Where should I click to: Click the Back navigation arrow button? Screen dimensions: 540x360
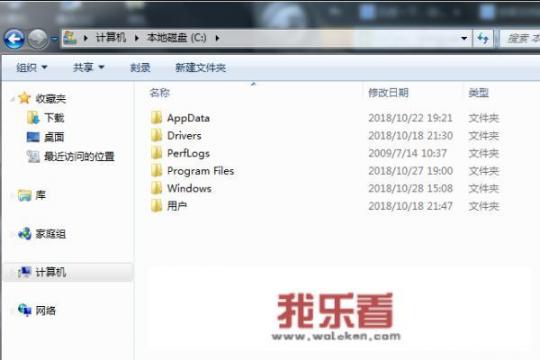tap(14, 39)
